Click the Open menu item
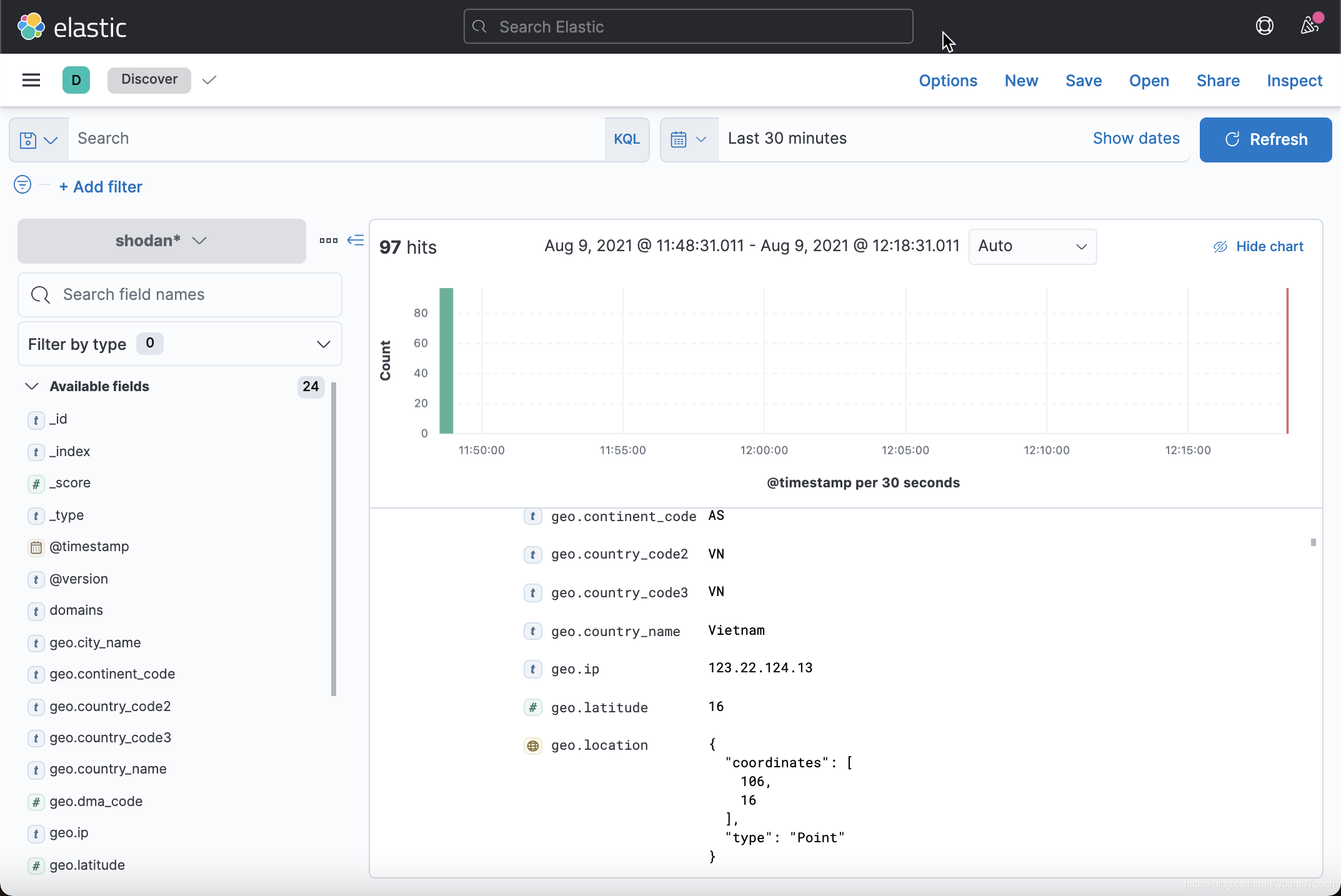The image size is (1341, 896). click(x=1149, y=80)
